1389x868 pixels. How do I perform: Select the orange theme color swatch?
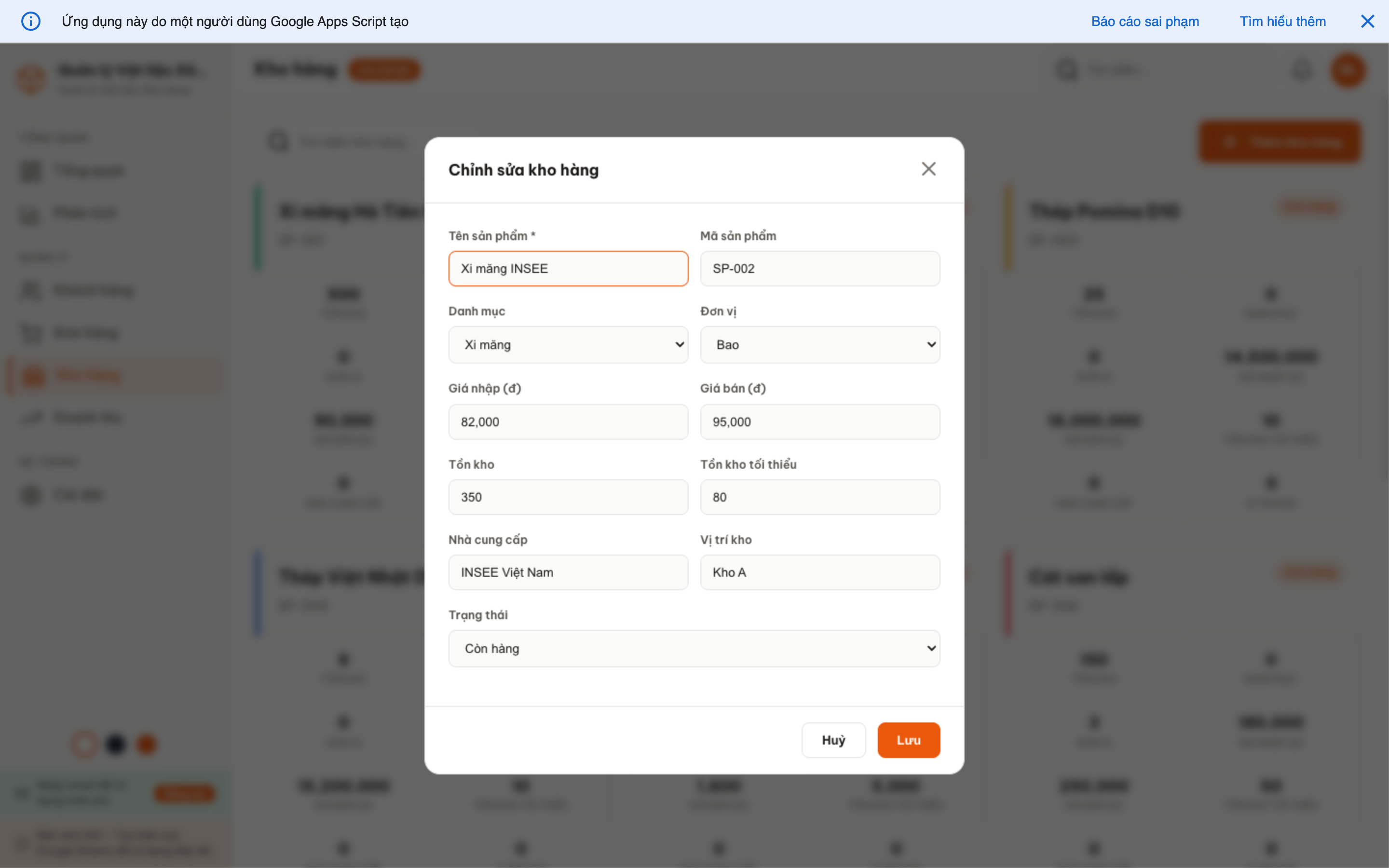click(146, 745)
